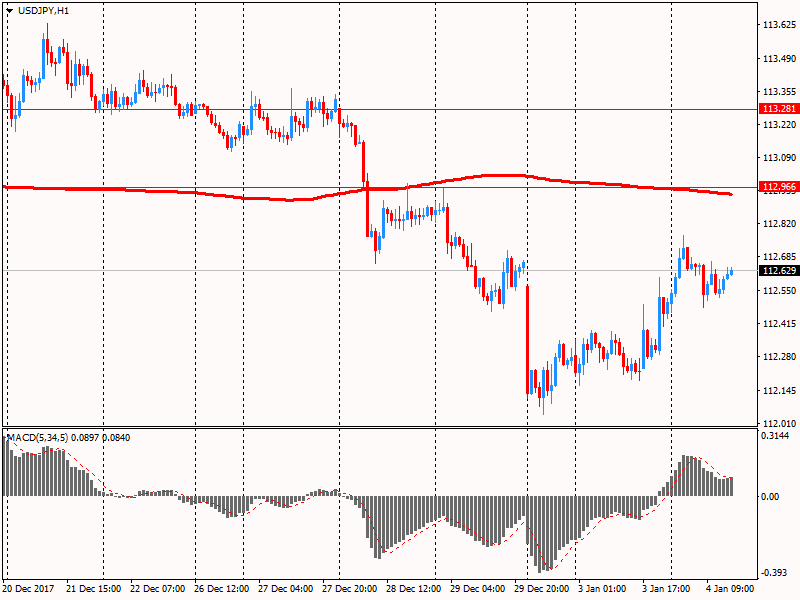Select the 113.355 price scale value
The width and height of the screenshot is (800, 600).
[779, 92]
